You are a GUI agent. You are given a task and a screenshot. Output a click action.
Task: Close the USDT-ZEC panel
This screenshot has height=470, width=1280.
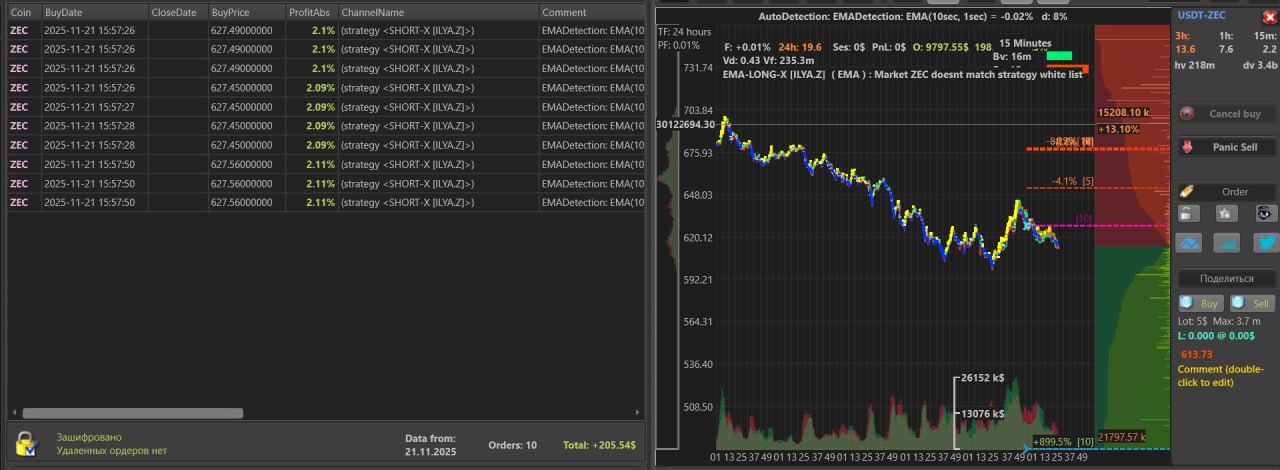click(1267, 17)
